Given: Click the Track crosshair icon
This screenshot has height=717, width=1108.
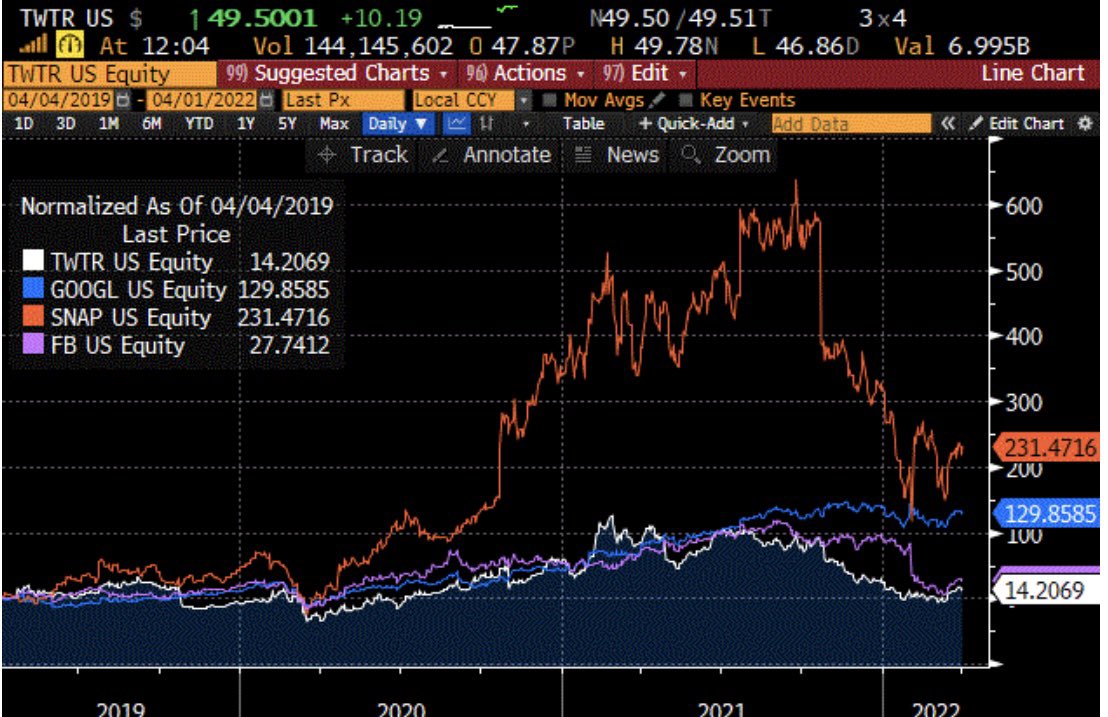Looking at the screenshot, I should click(326, 155).
